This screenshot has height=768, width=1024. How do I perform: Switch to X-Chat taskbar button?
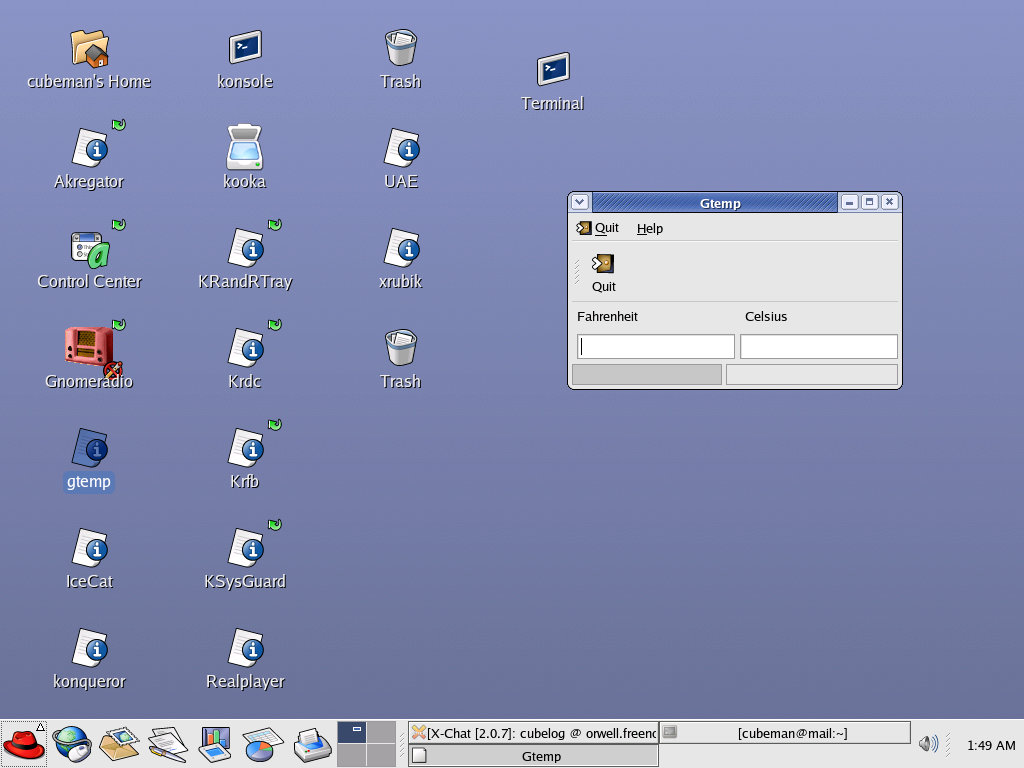pyautogui.click(x=534, y=733)
